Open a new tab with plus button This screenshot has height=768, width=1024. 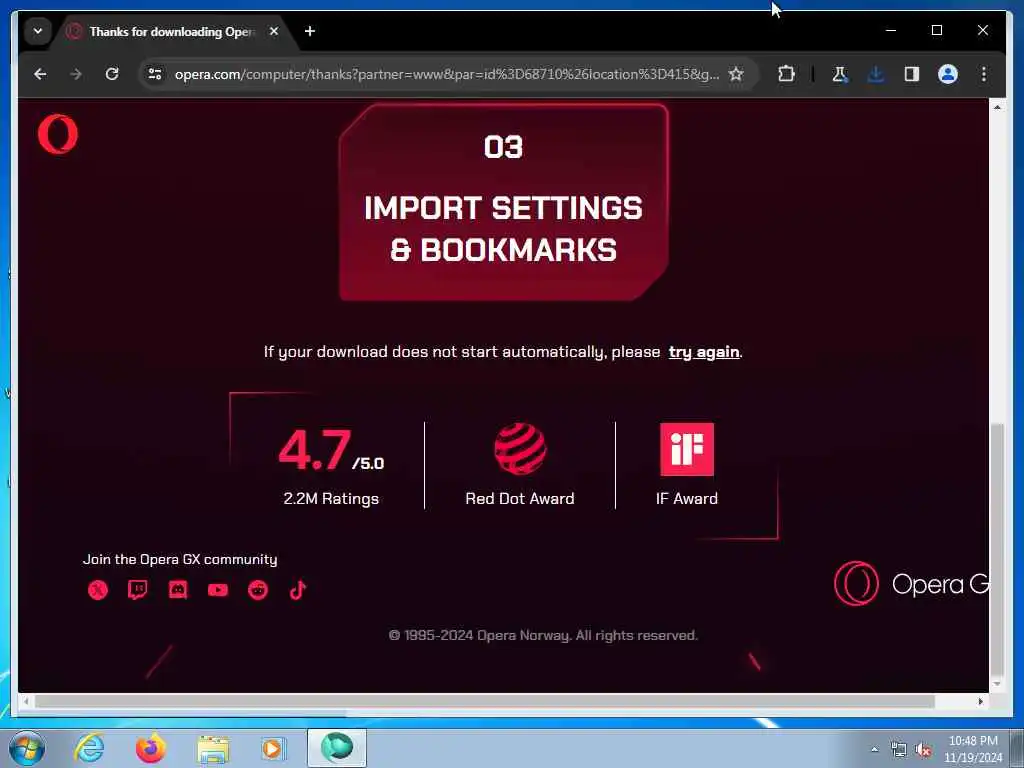coord(310,31)
